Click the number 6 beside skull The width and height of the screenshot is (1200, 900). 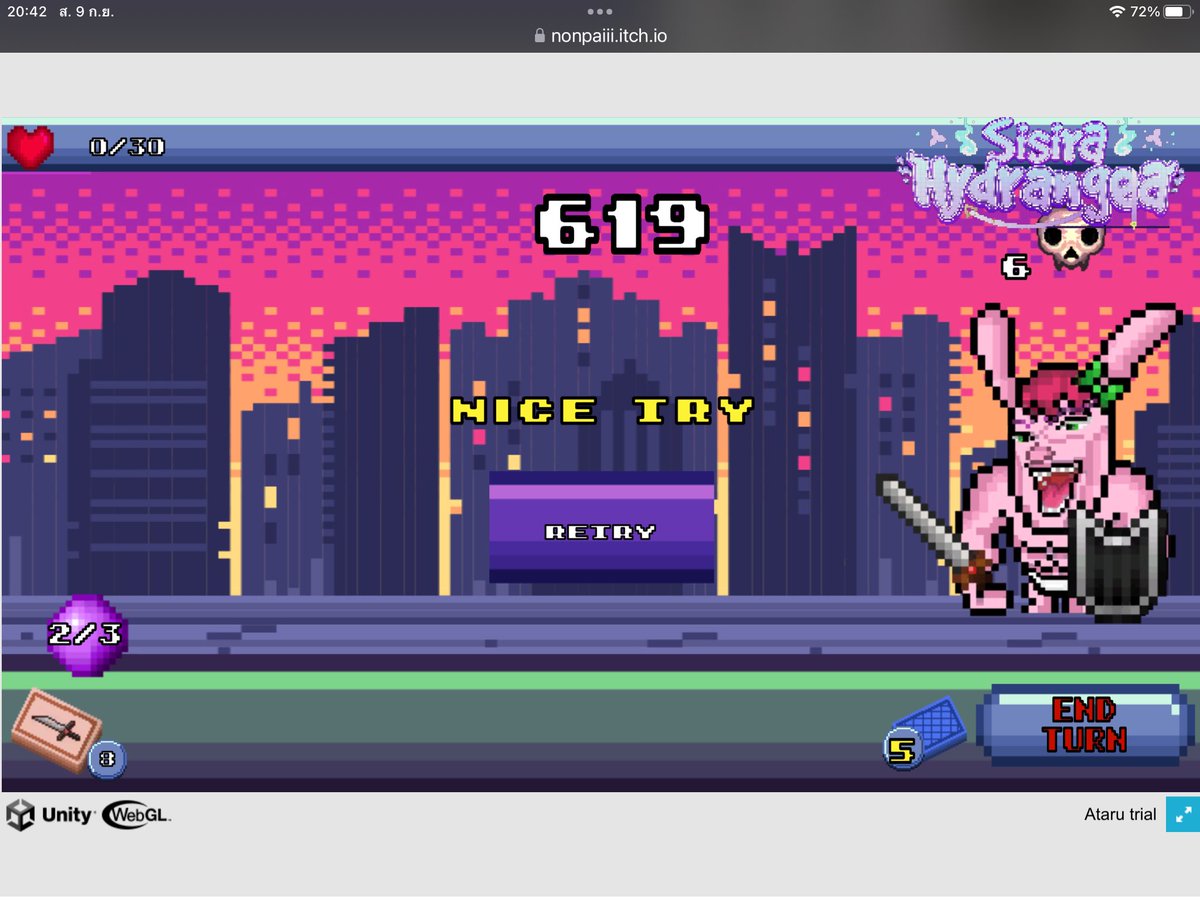pos(1015,266)
